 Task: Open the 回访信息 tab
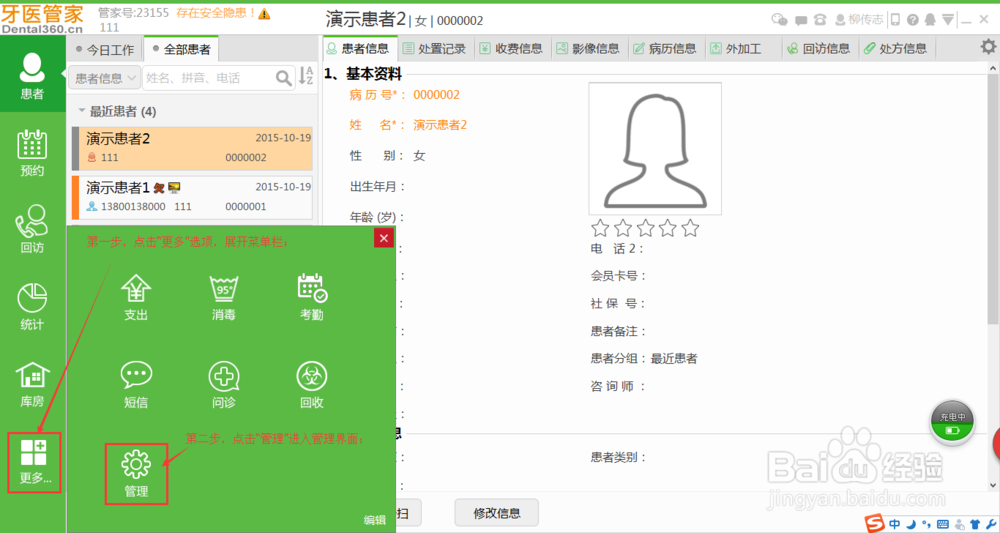point(819,48)
